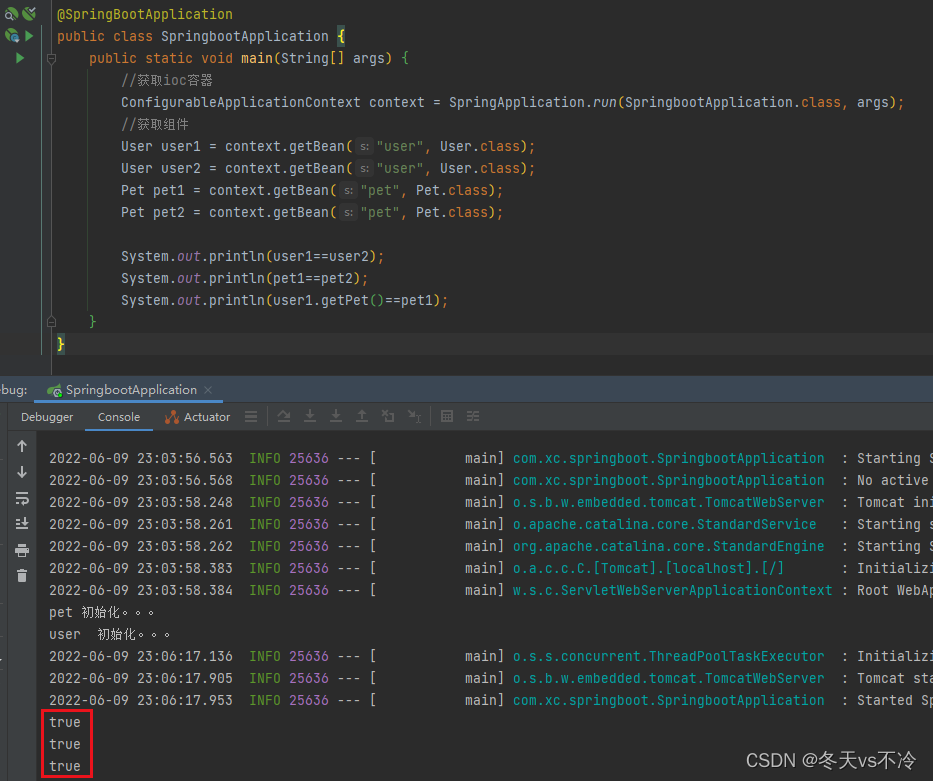Open the Actuator tab
The height and width of the screenshot is (781, 933).
pos(198,417)
